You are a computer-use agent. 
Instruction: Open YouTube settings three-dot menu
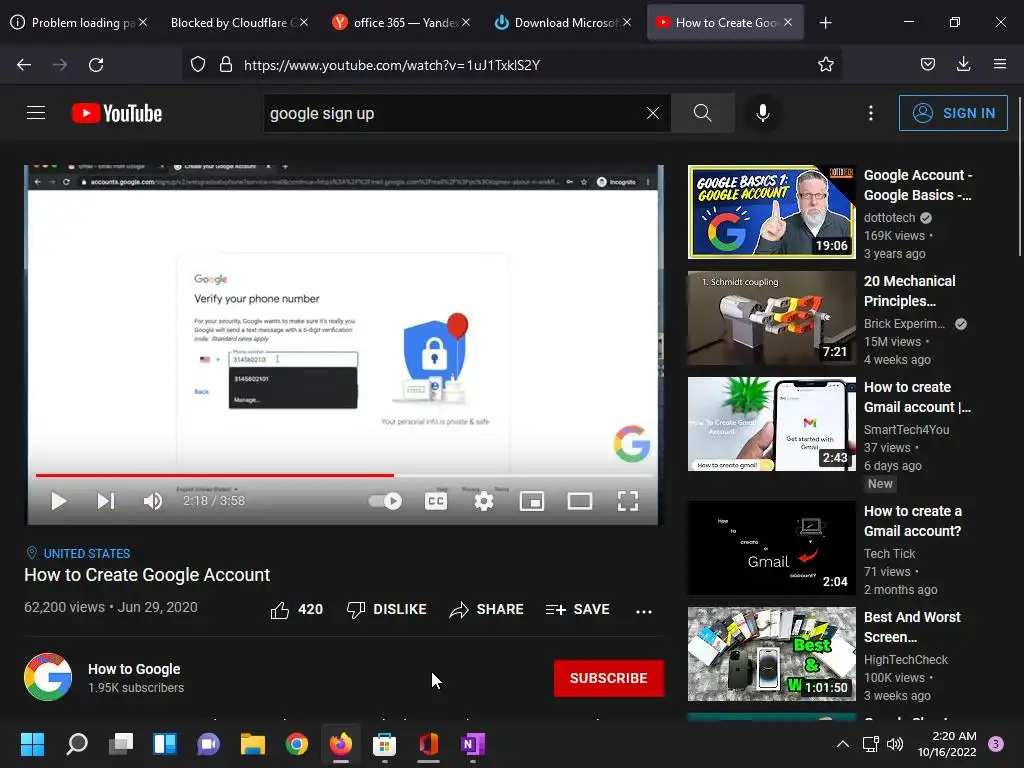871,113
